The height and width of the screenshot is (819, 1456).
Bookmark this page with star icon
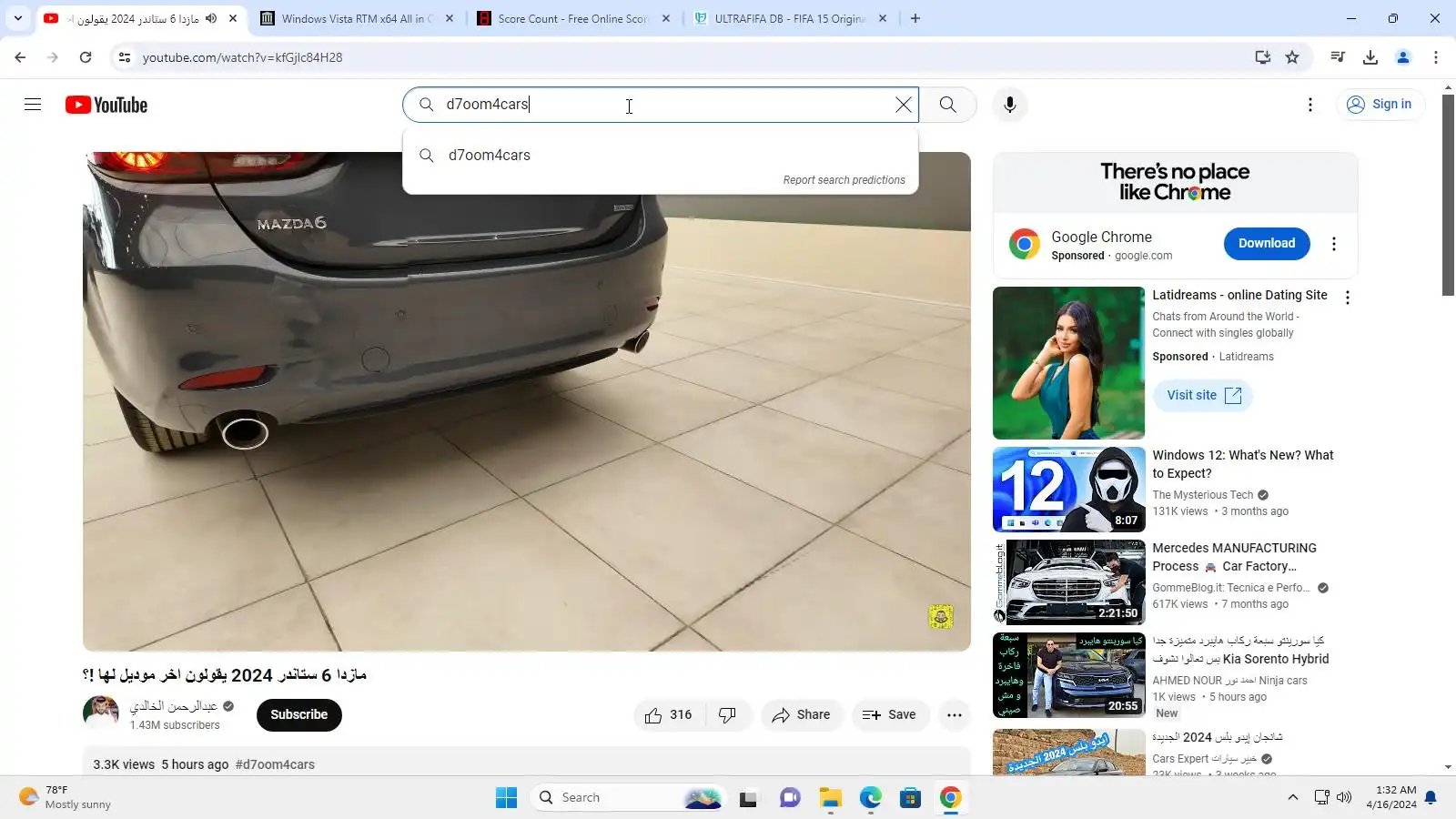[x=1292, y=57]
